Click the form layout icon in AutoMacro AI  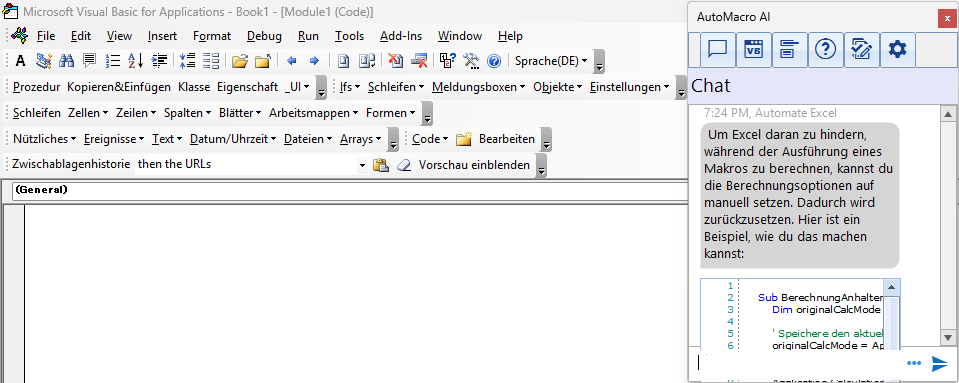tap(789, 50)
